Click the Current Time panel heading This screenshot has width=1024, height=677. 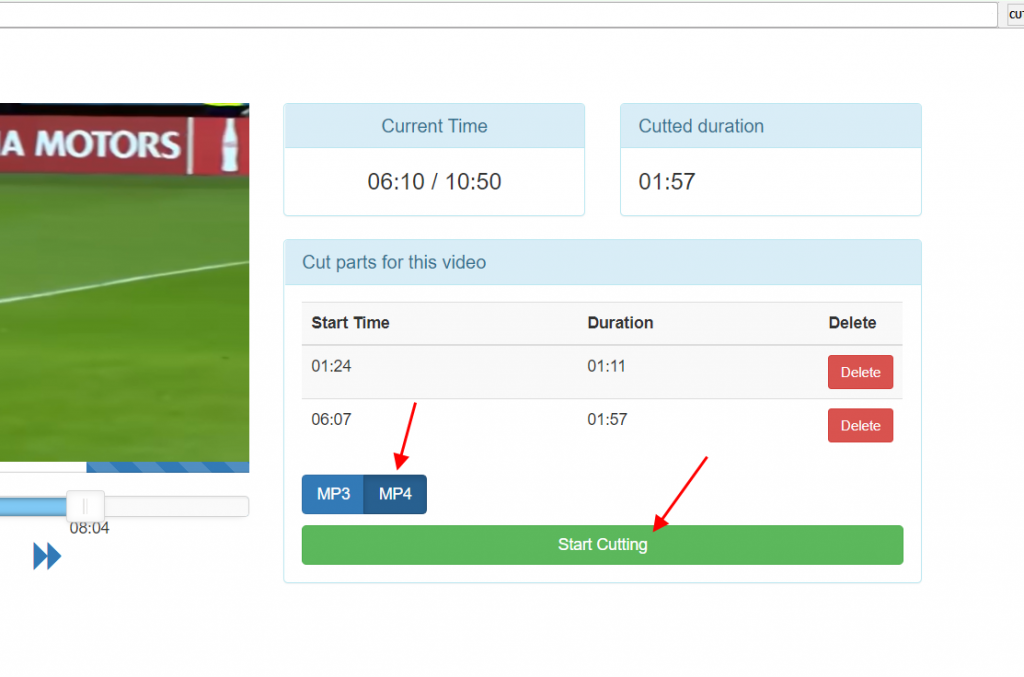click(x=434, y=126)
